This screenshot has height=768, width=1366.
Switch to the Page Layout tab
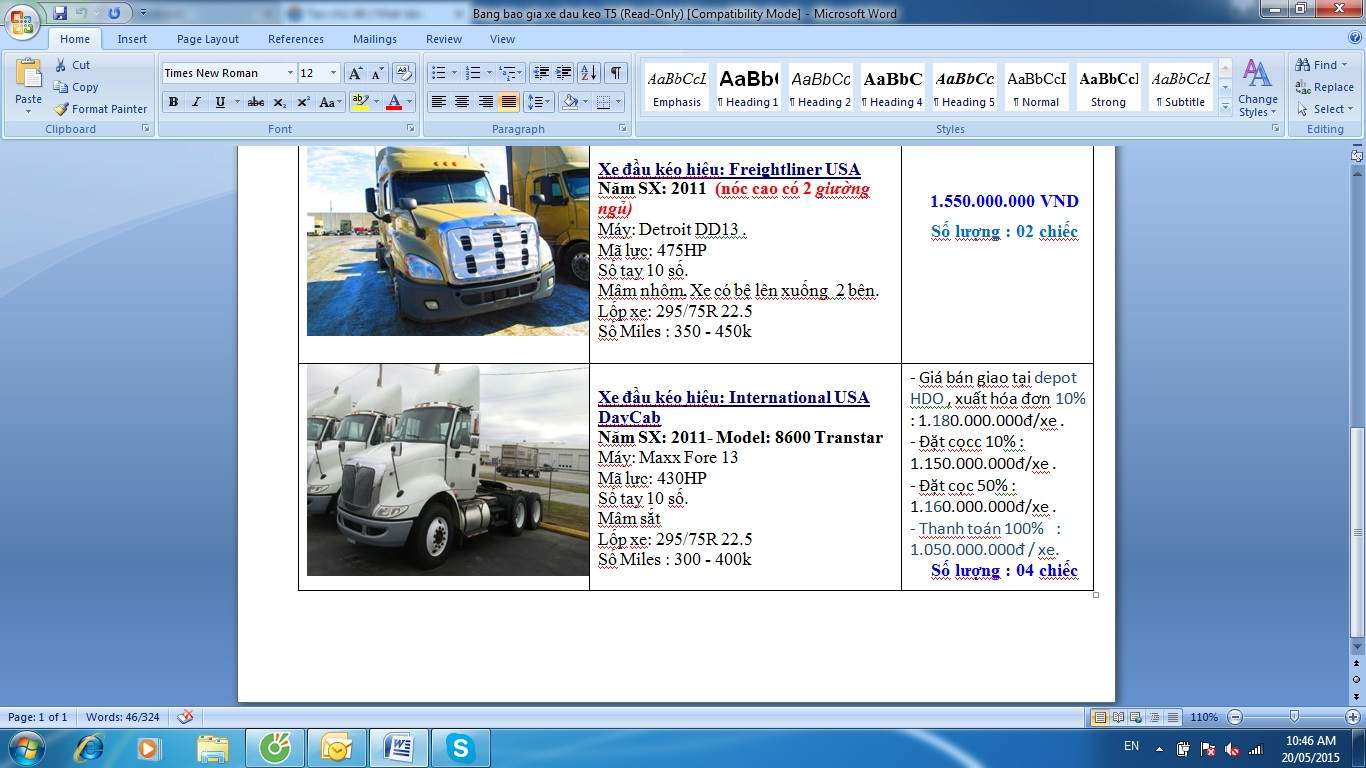tap(207, 39)
